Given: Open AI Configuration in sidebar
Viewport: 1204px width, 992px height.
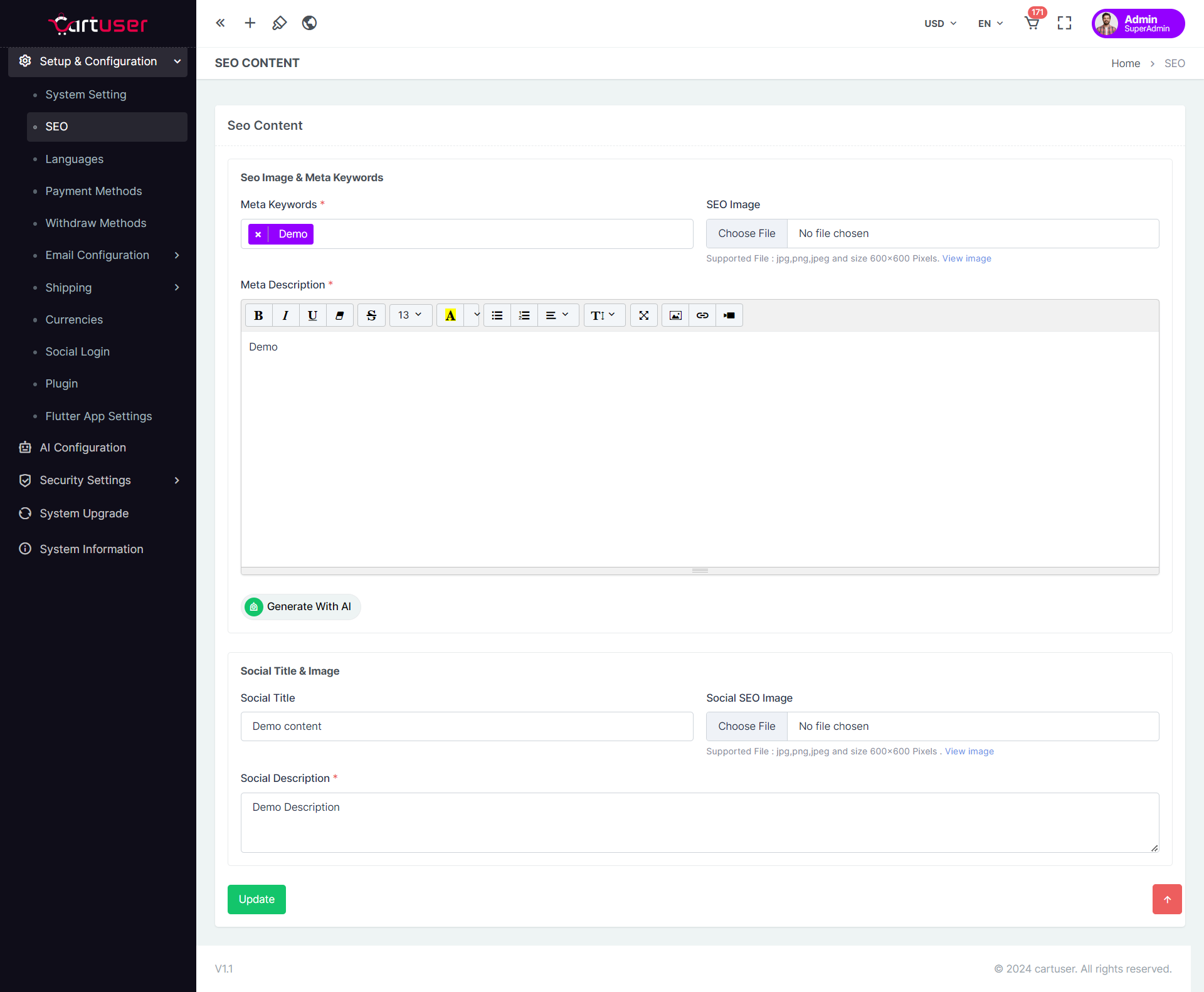Looking at the screenshot, I should tap(83, 448).
